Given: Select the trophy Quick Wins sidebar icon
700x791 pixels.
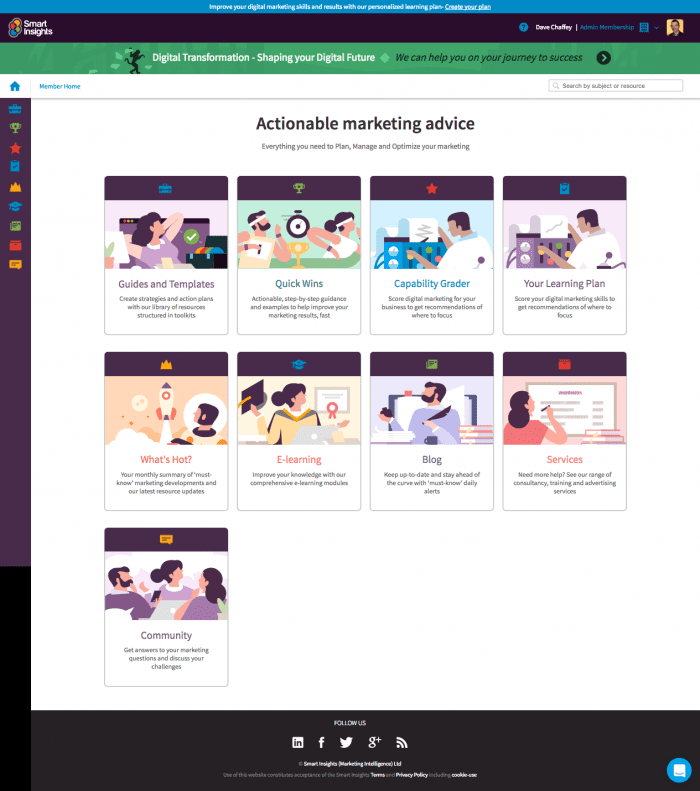Looking at the screenshot, I should coord(15,128).
